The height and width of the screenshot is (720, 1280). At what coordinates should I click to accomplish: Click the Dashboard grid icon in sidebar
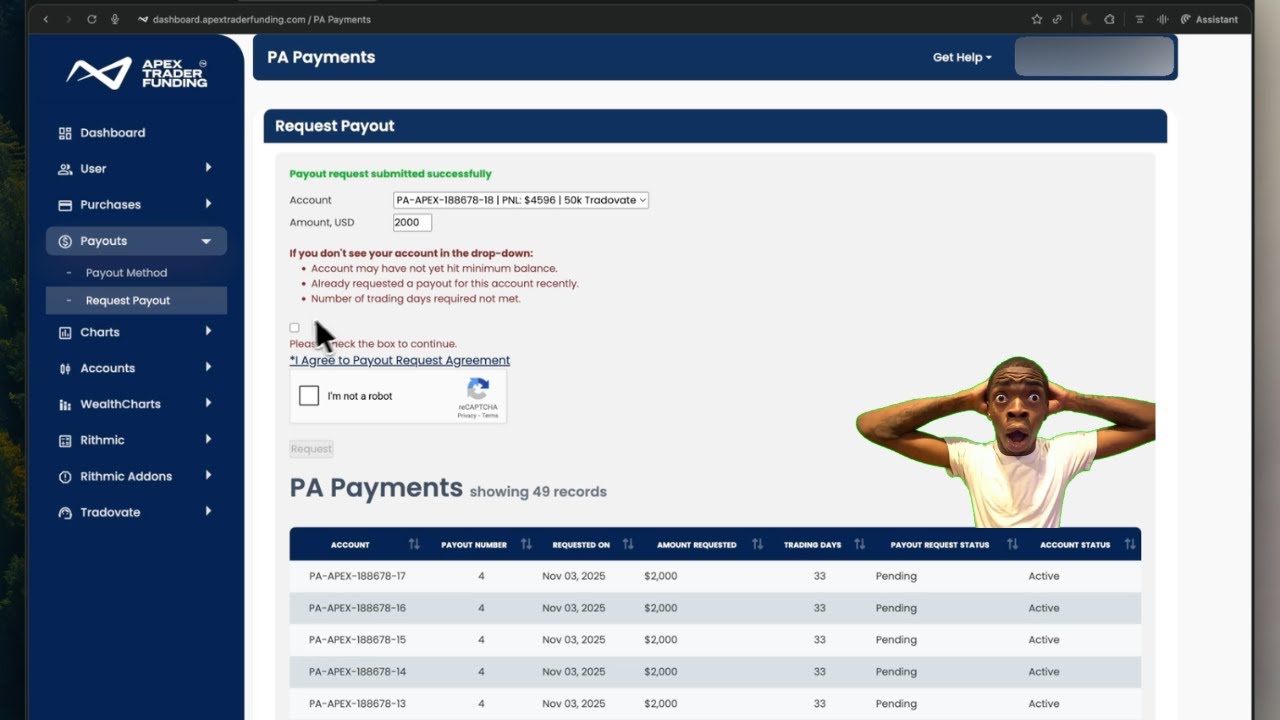pyautogui.click(x=65, y=133)
